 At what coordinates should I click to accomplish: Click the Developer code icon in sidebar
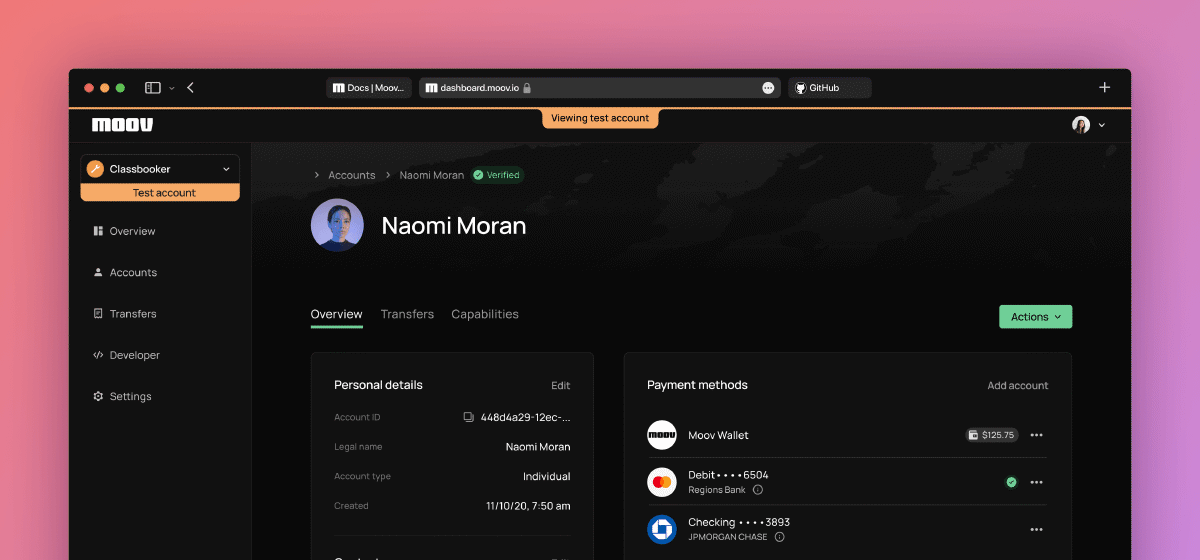pyautogui.click(x=98, y=355)
